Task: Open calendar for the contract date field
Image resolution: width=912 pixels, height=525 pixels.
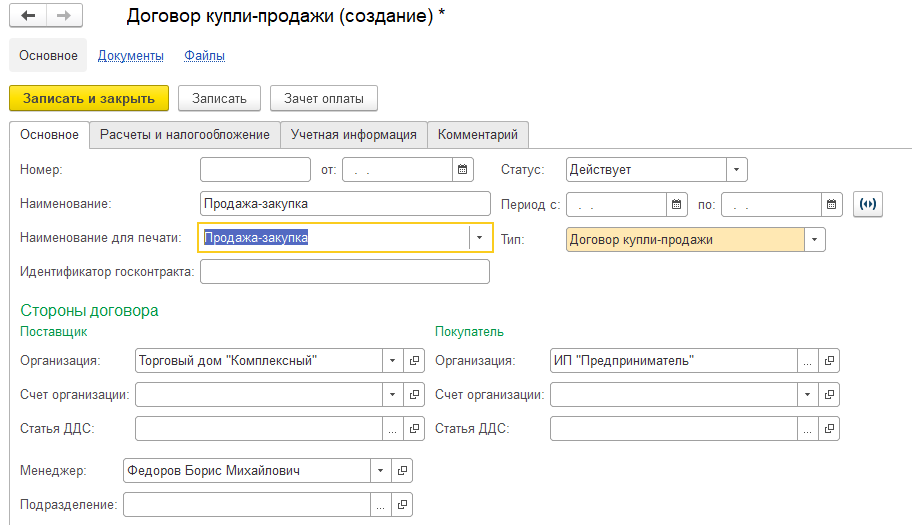Action: pos(462,170)
